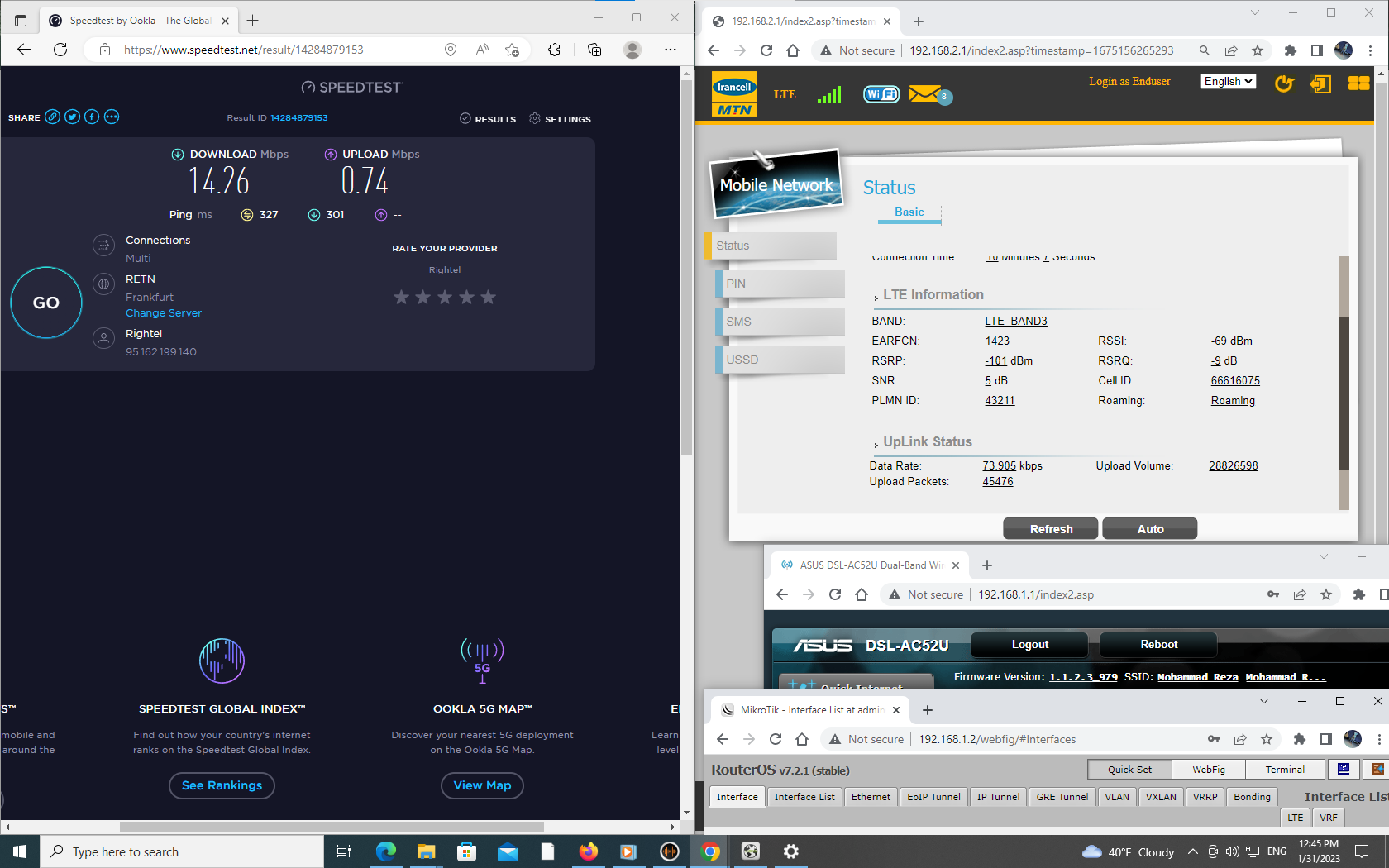Open Chrome menu in the 192.168.2.1 window
Screen dimensions: 1389x868
(1371, 50)
